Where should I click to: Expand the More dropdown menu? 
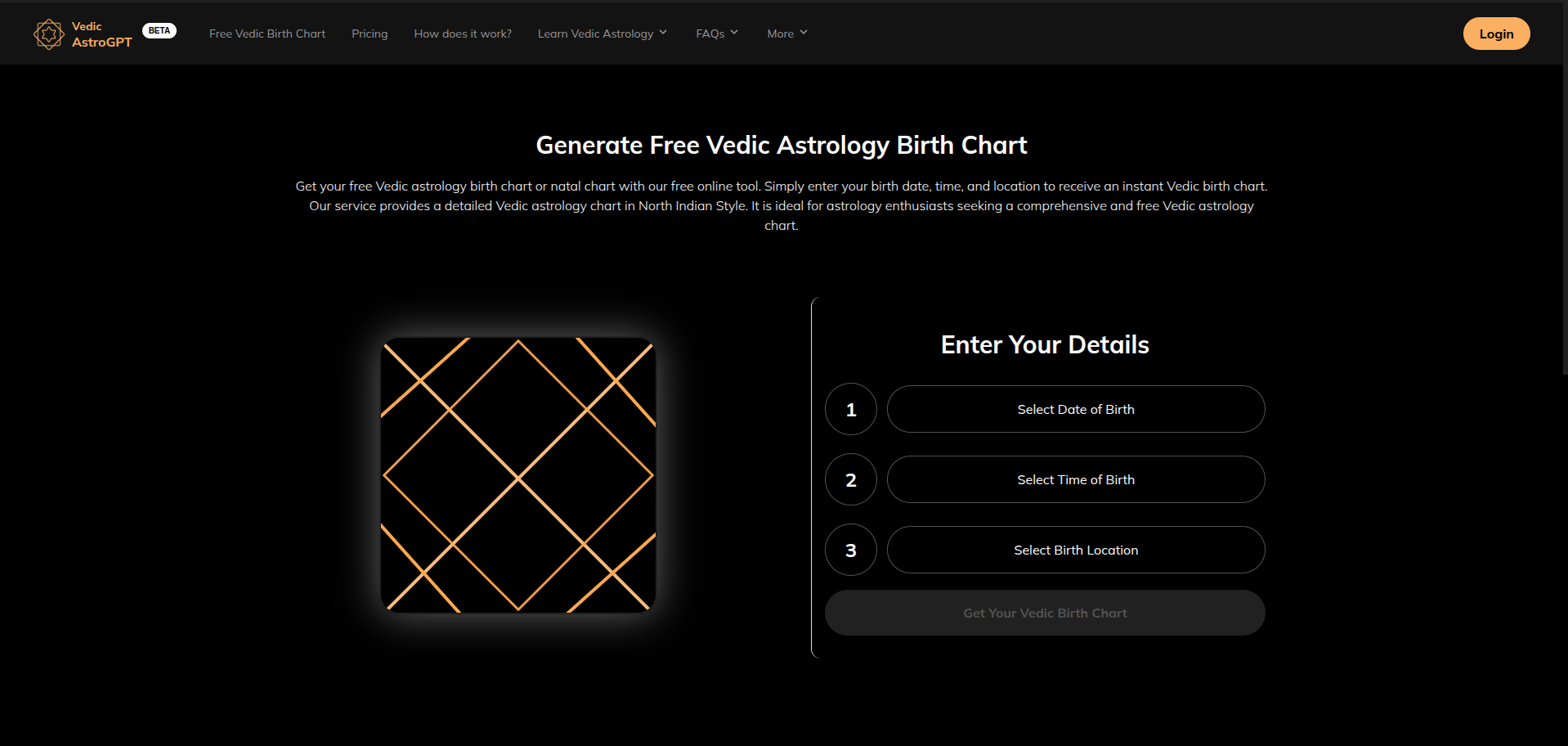click(x=786, y=34)
